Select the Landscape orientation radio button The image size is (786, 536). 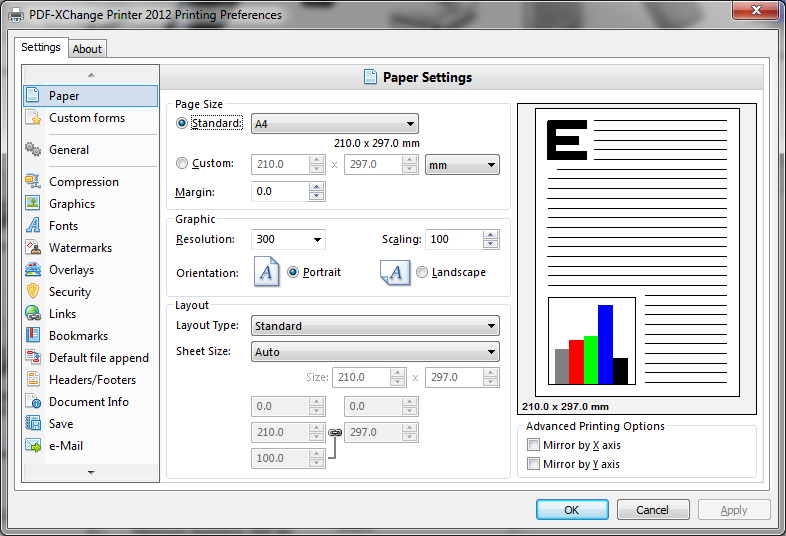pos(422,272)
